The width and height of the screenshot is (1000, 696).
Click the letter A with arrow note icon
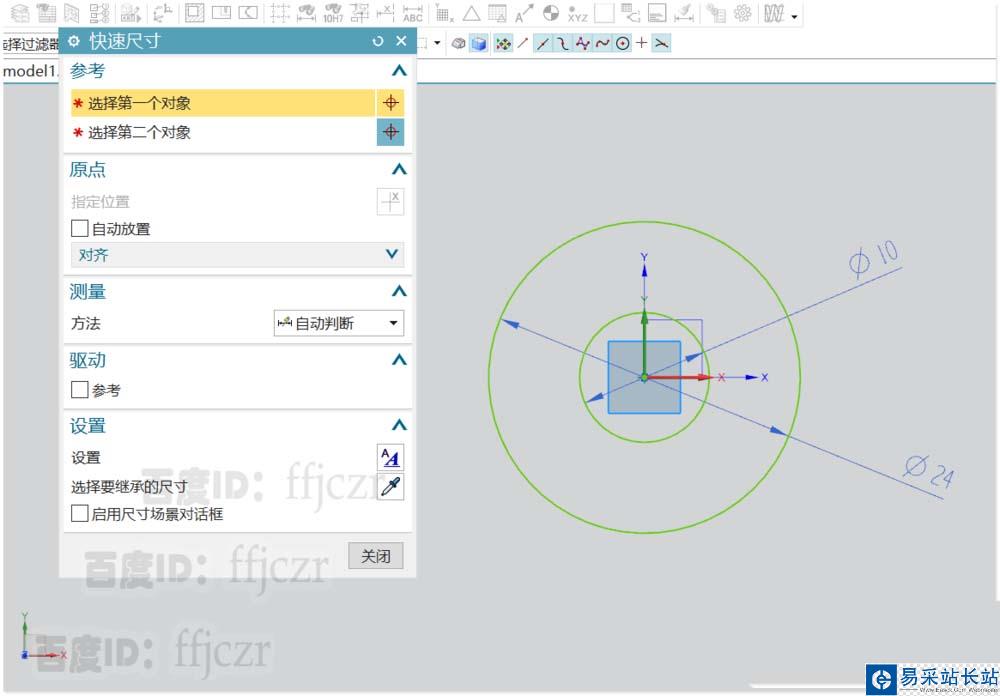tap(524, 13)
